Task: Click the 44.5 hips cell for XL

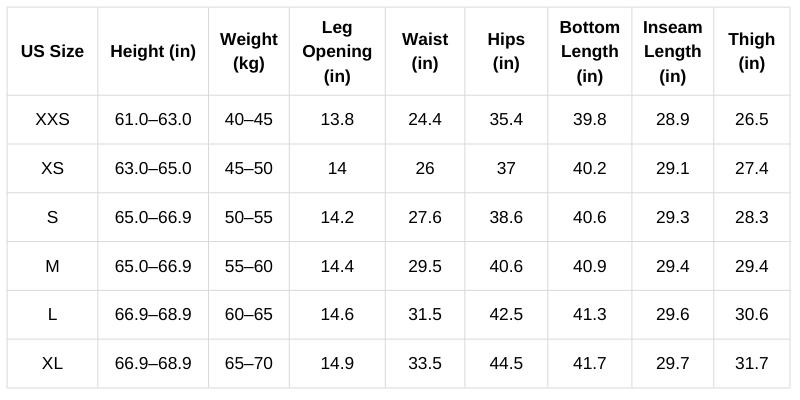Action: click(x=506, y=364)
